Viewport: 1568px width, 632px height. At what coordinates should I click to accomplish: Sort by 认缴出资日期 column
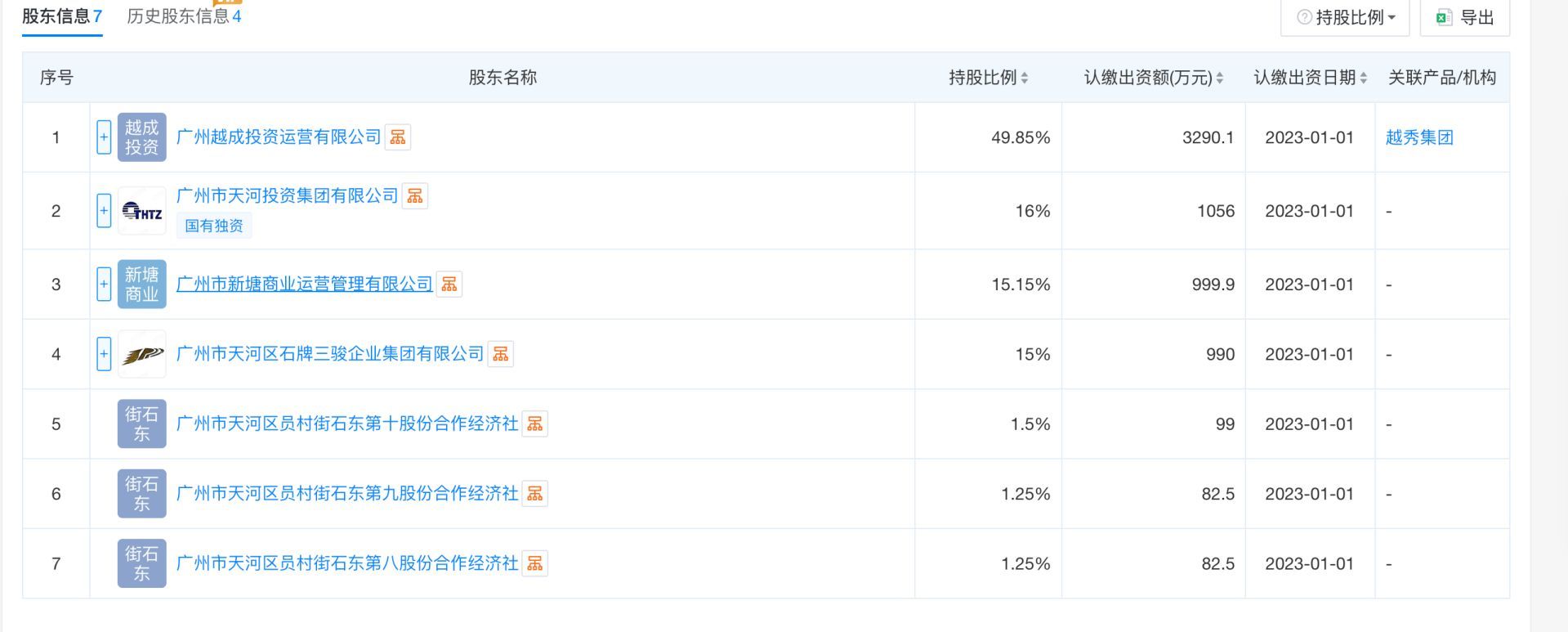tap(1363, 78)
